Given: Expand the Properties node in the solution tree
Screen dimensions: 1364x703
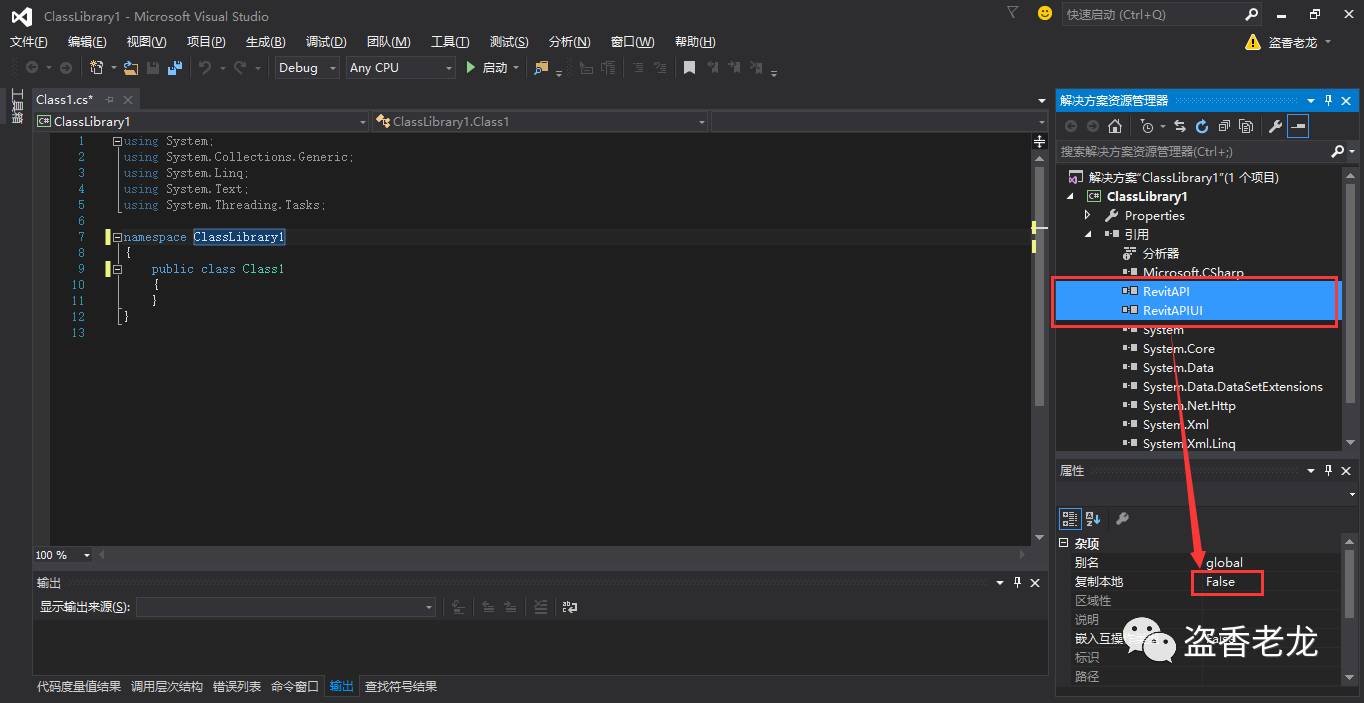Looking at the screenshot, I should coord(1088,216).
